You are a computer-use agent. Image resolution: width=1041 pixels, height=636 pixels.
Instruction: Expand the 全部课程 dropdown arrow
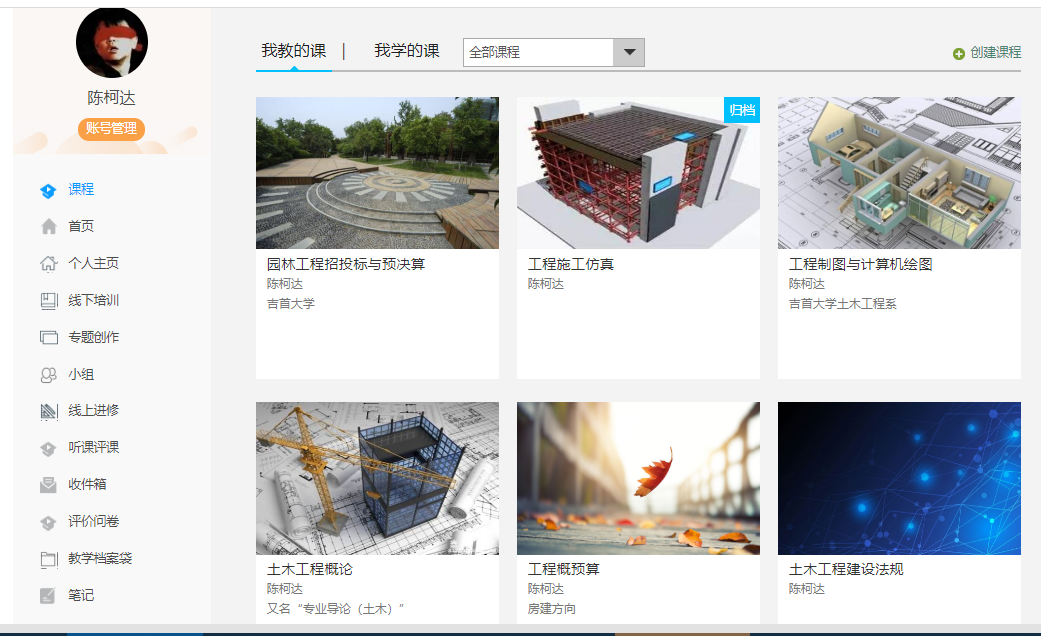[x=629, y=52]
